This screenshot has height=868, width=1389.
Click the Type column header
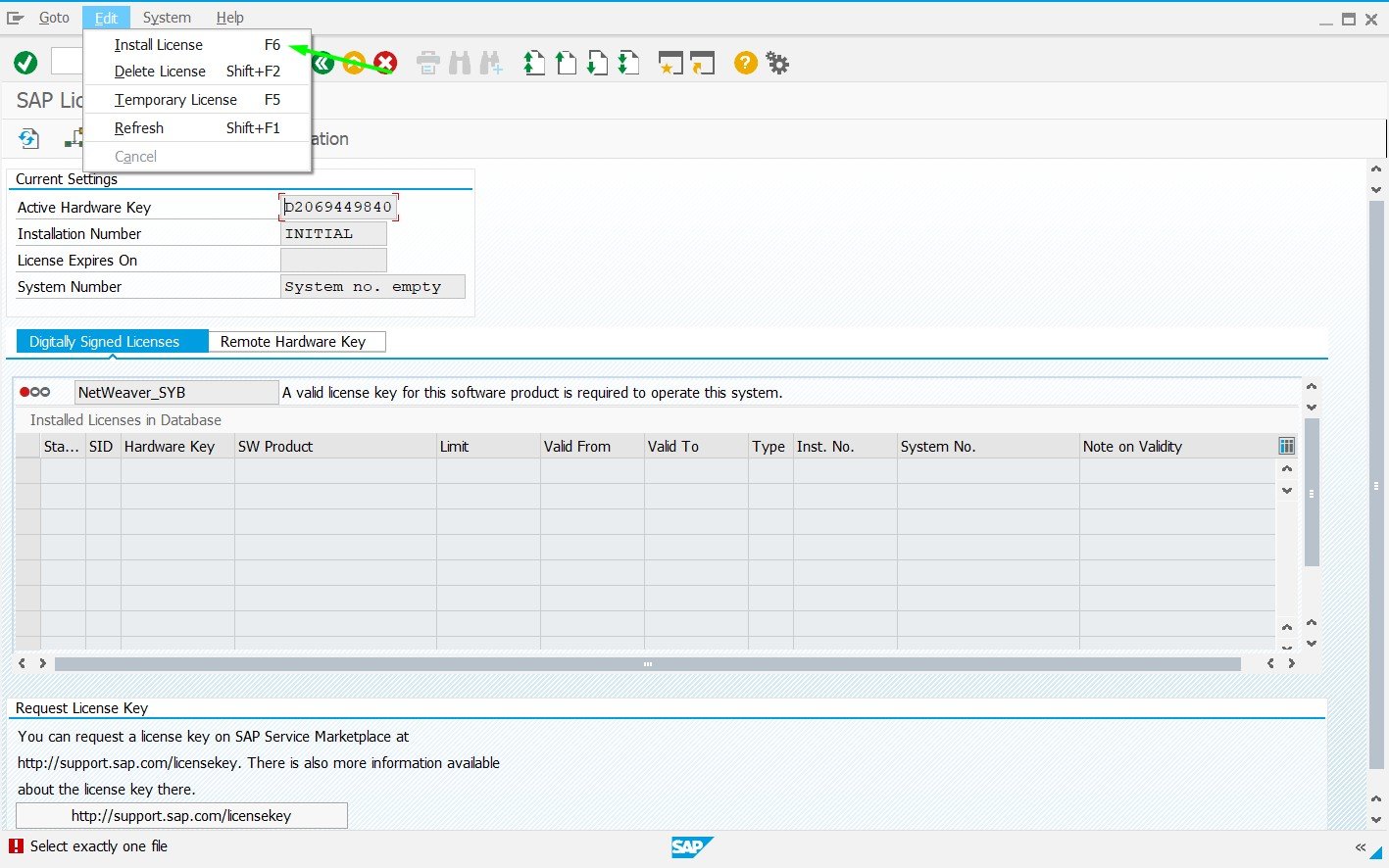[770, 446]
